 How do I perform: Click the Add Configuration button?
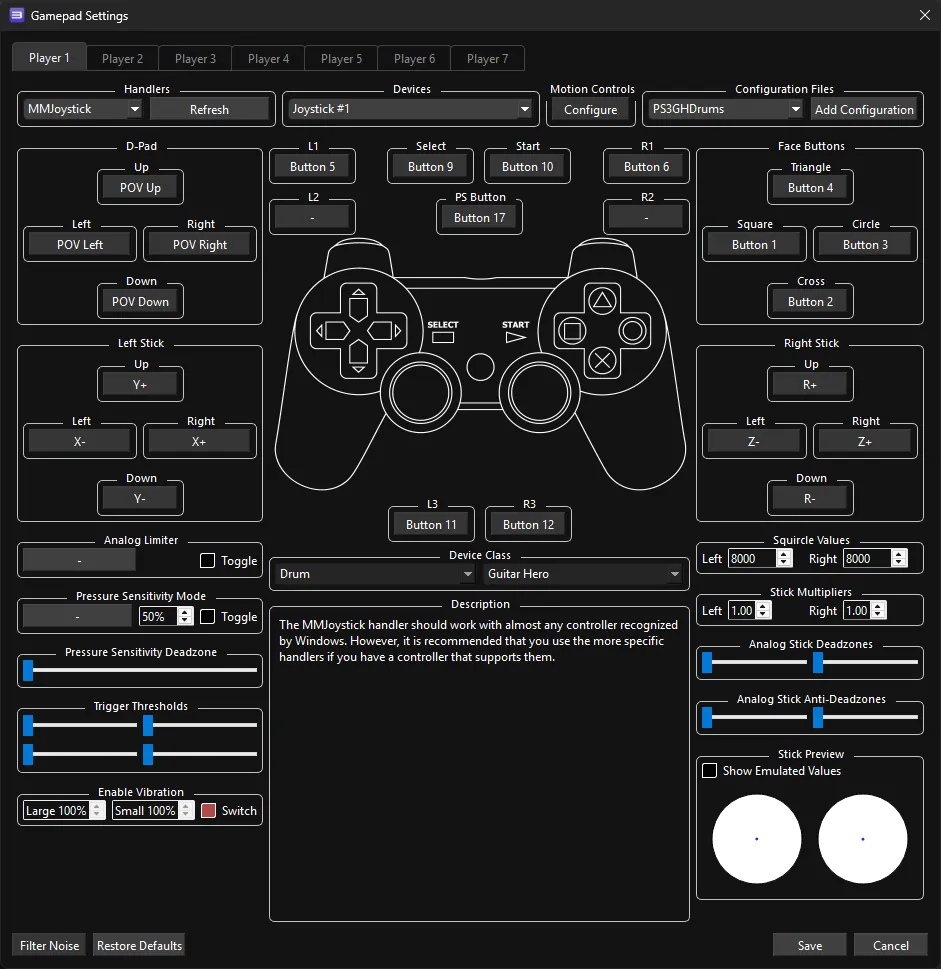[864, 109]
